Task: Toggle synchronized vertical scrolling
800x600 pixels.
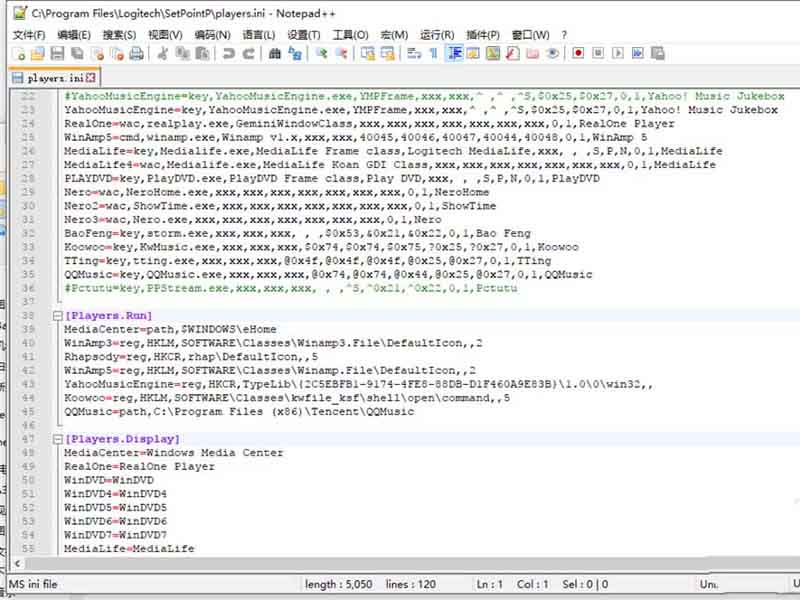Action: tap(368, 54)
